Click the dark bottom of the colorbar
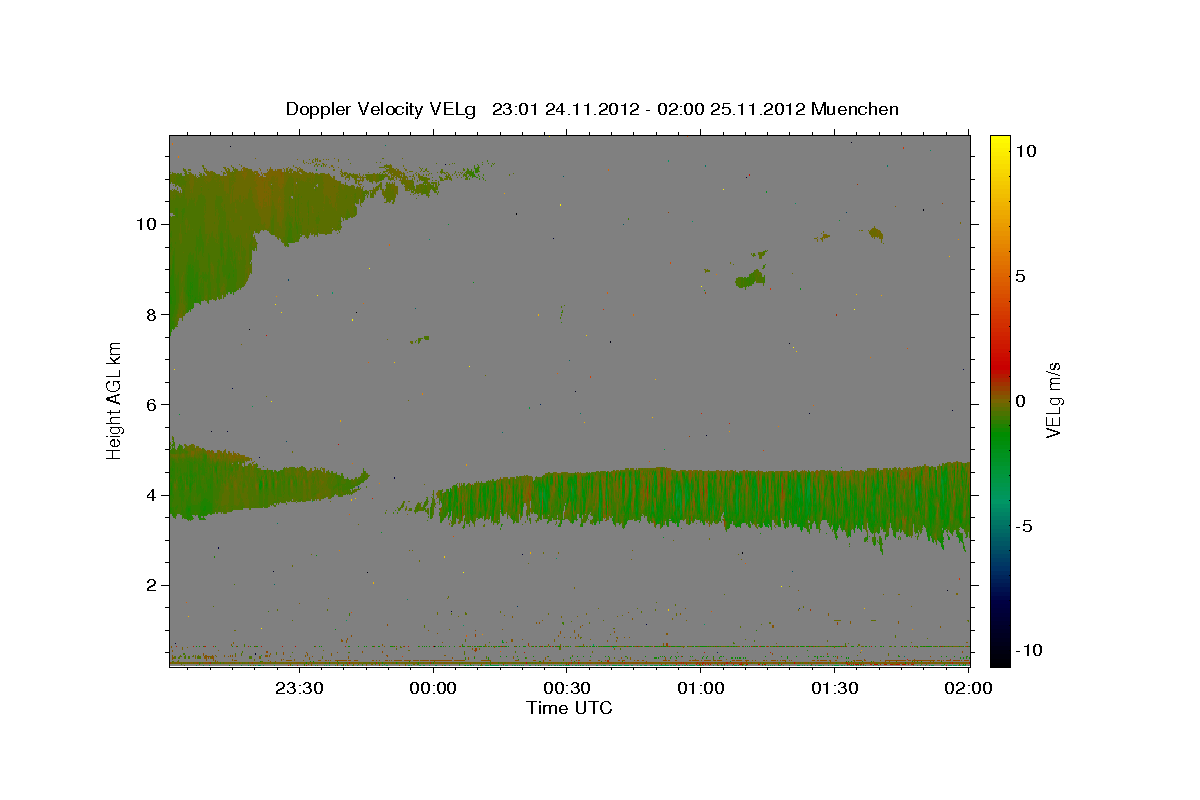1200x800 pixels. [x=1000, y=650]
